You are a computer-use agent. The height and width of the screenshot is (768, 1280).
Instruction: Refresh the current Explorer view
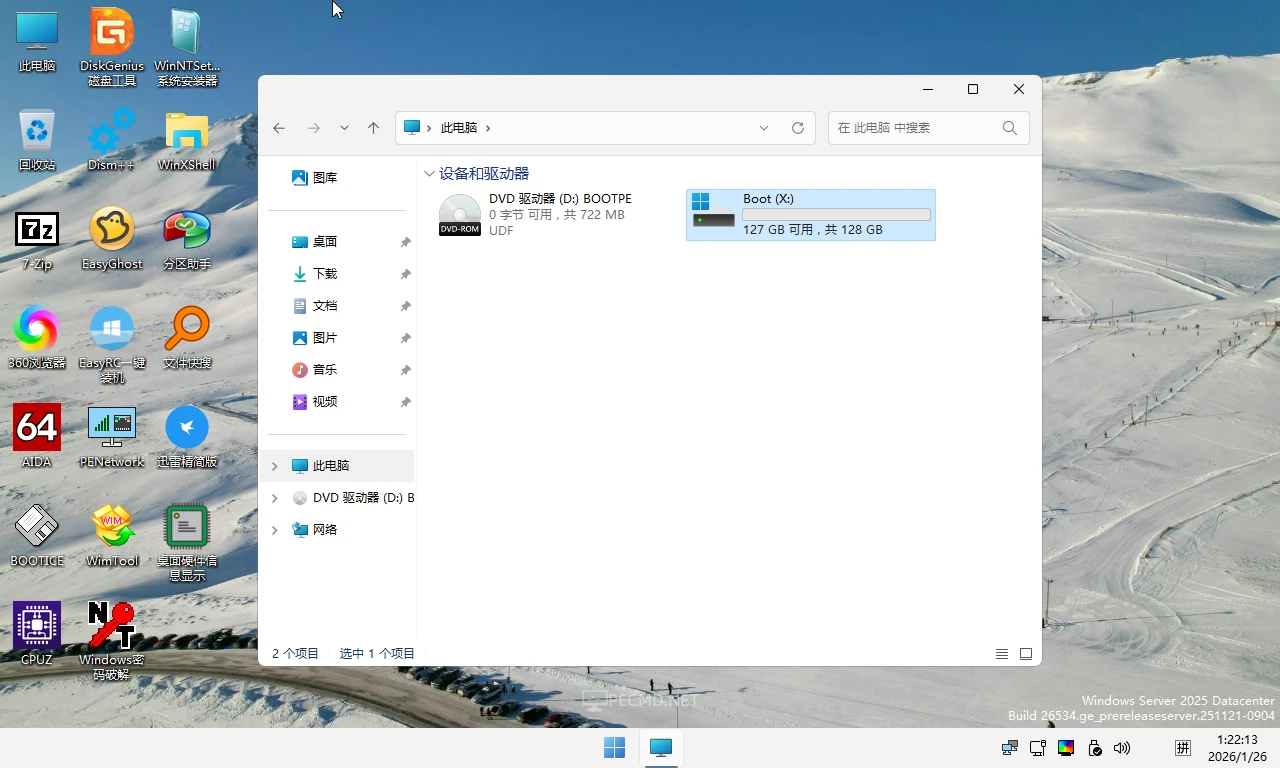coord(797,127)
